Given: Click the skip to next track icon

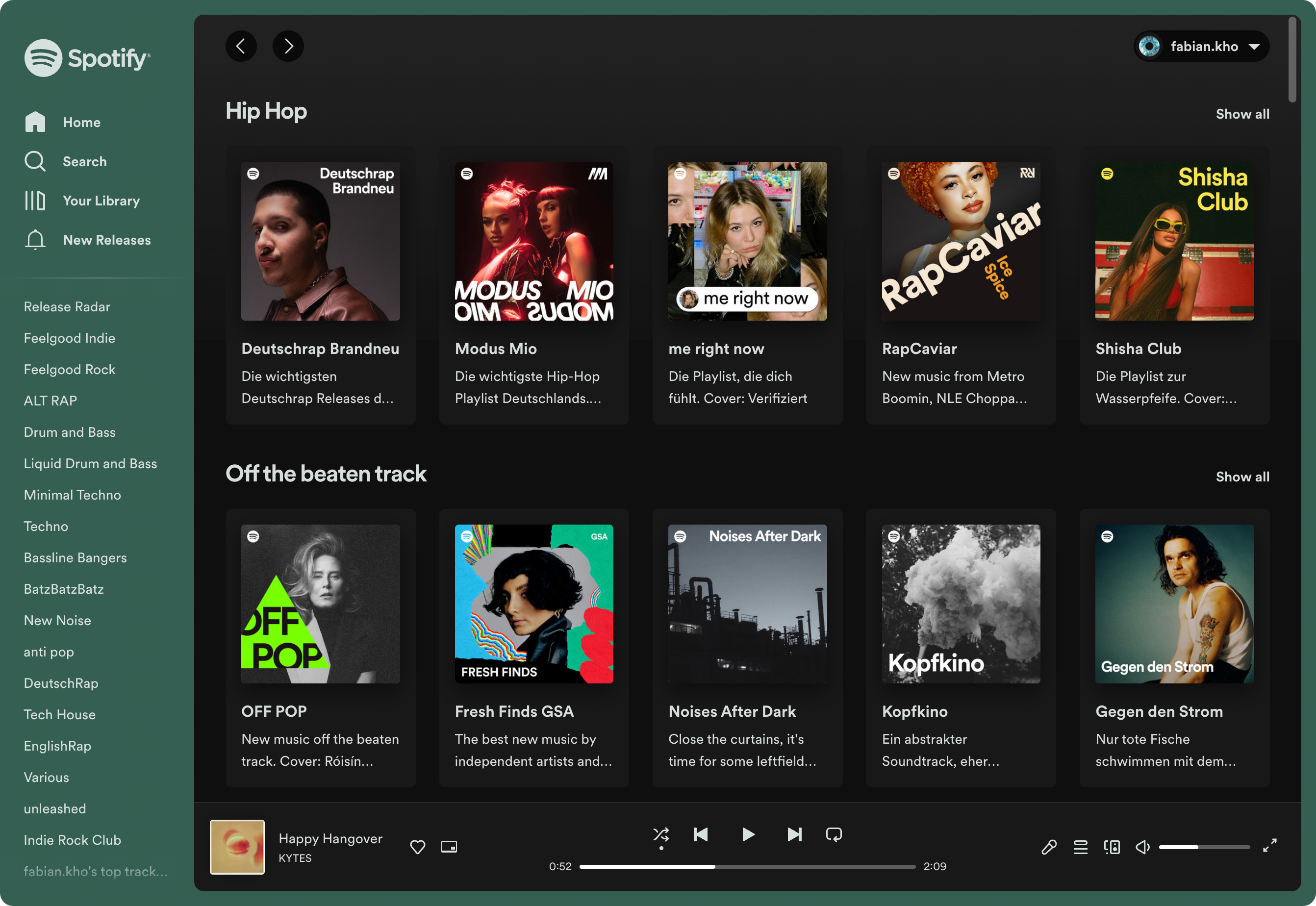Looking at the screenshot, I should click(x=793, y=834).
